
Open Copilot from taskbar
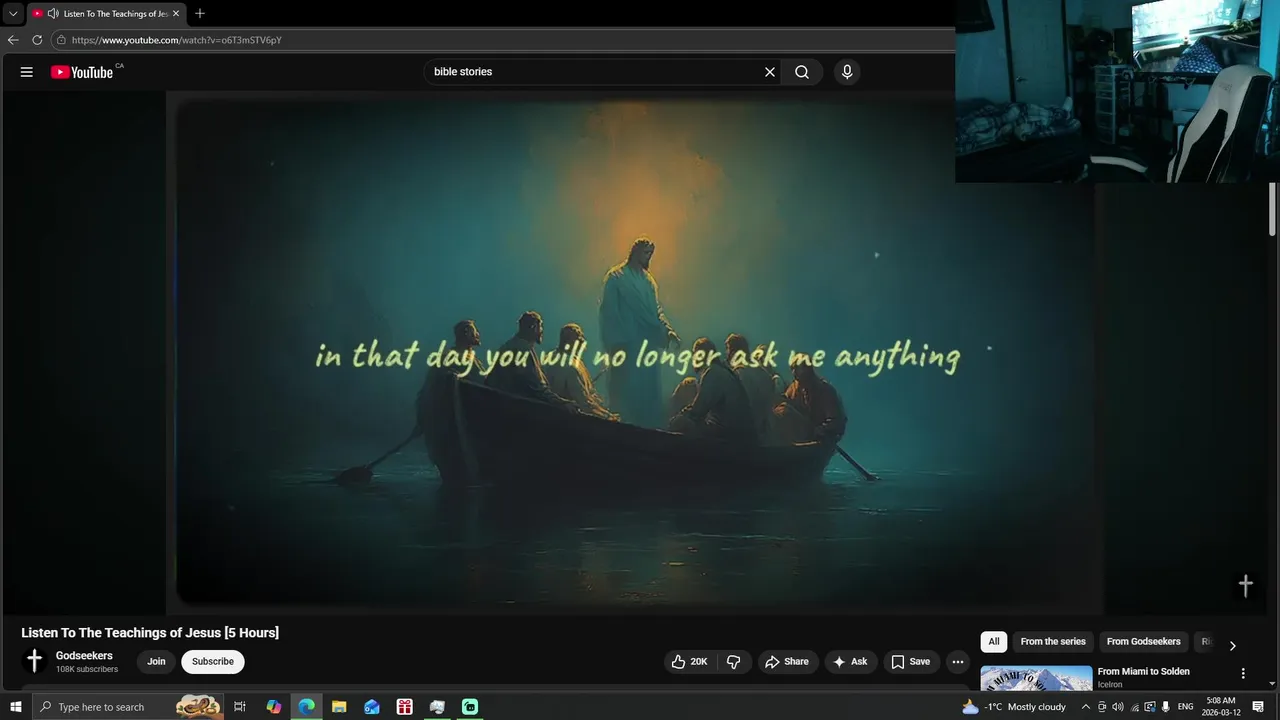pyautogui.click(x=274, y=707)
